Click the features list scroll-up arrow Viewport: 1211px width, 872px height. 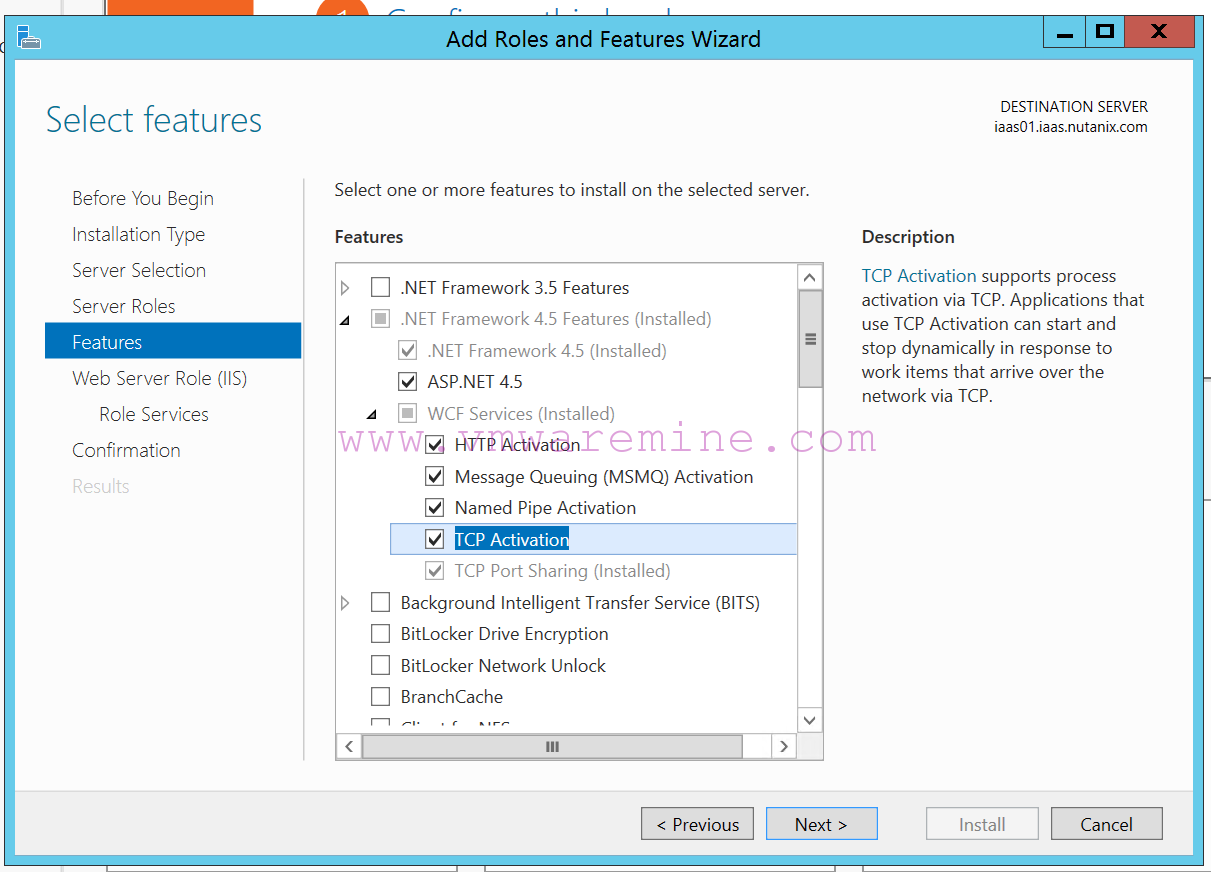click(x=810, y=277)
